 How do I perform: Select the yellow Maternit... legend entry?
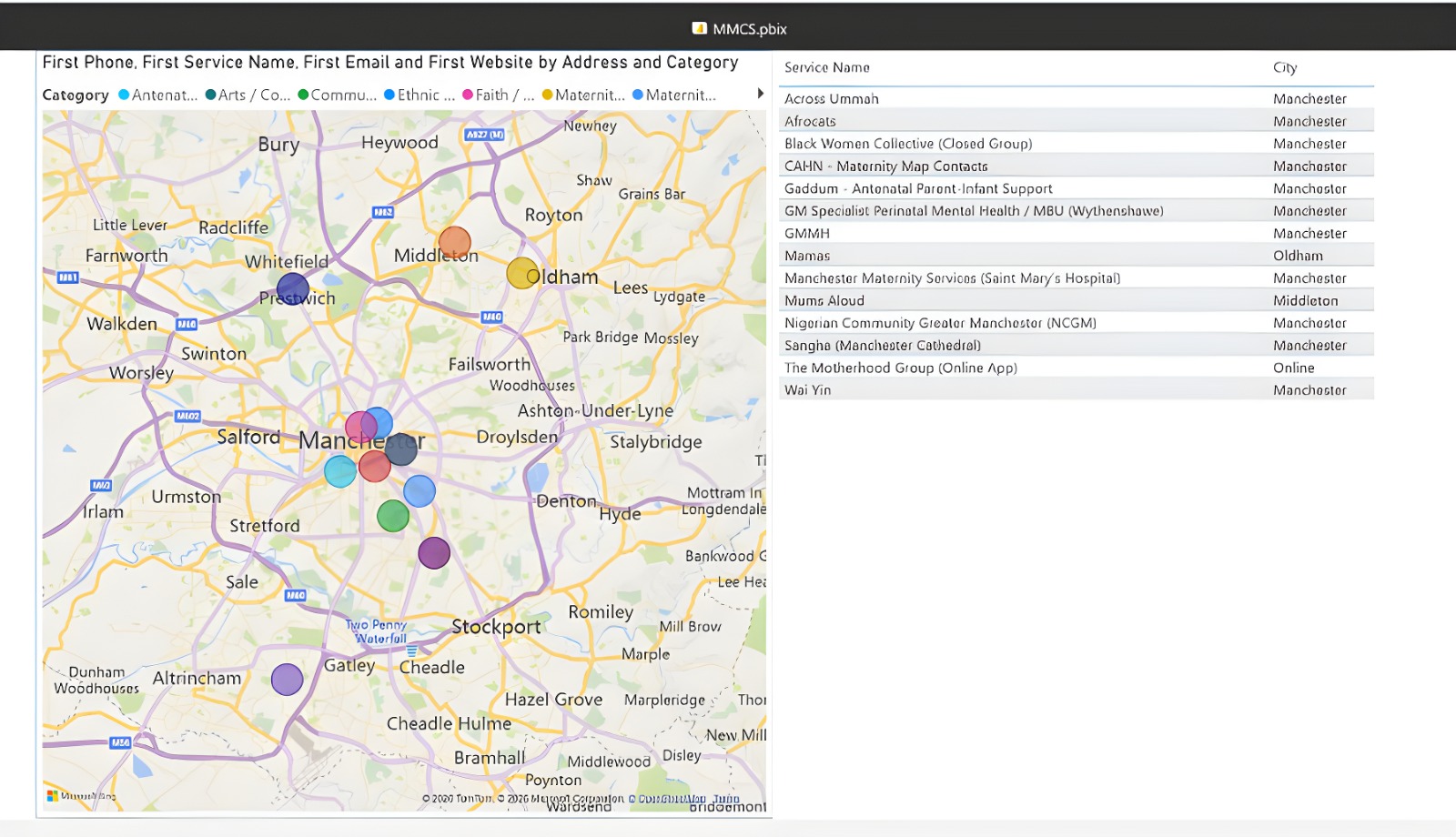[x=584, y=95]
